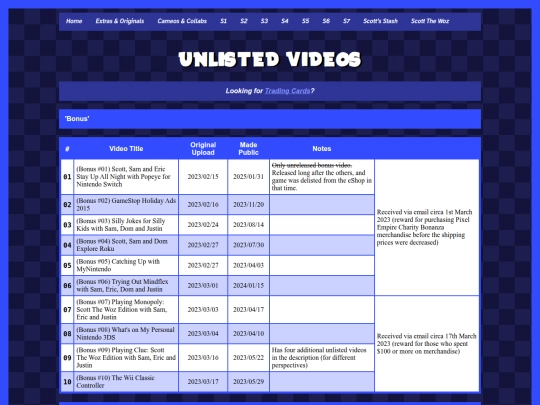The width and height of the screenshot is (540, 405).
Task: Click upload date 2023/03/04
Action: (203, 333)
